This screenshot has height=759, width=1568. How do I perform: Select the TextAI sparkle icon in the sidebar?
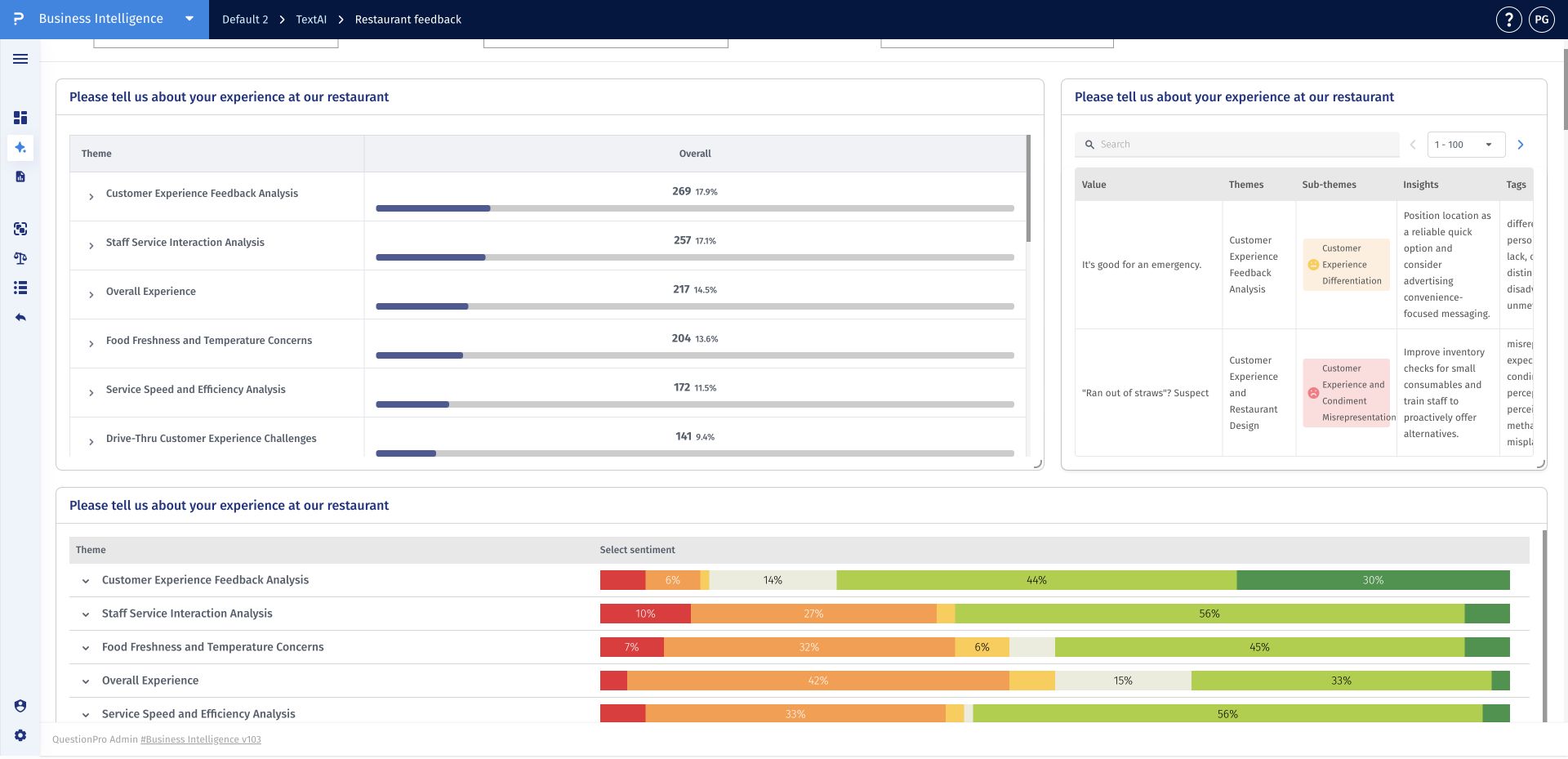pos(20,147)
